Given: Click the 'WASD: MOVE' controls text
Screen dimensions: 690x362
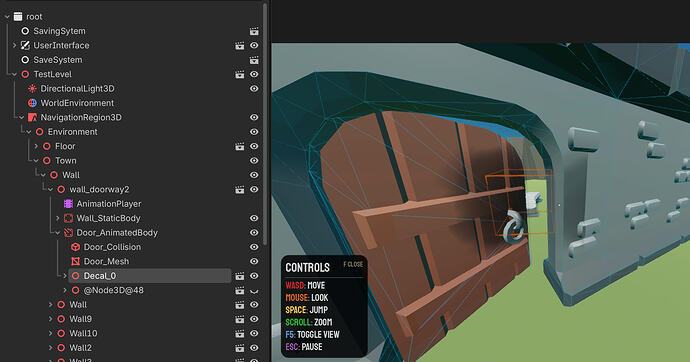Looking at the screenshot, I should tap(305, 285).
